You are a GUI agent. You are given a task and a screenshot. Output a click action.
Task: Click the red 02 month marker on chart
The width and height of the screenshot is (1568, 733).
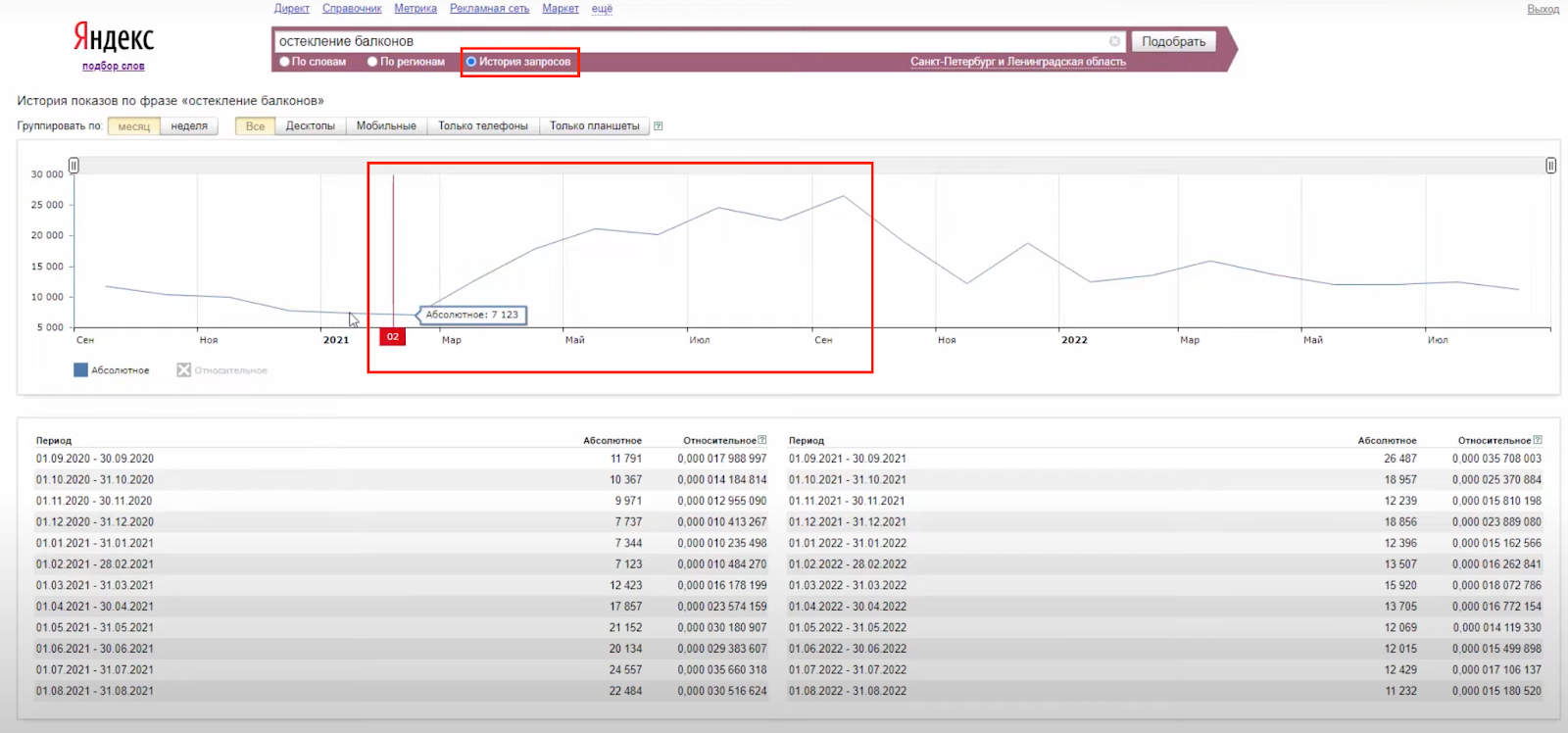392,337
